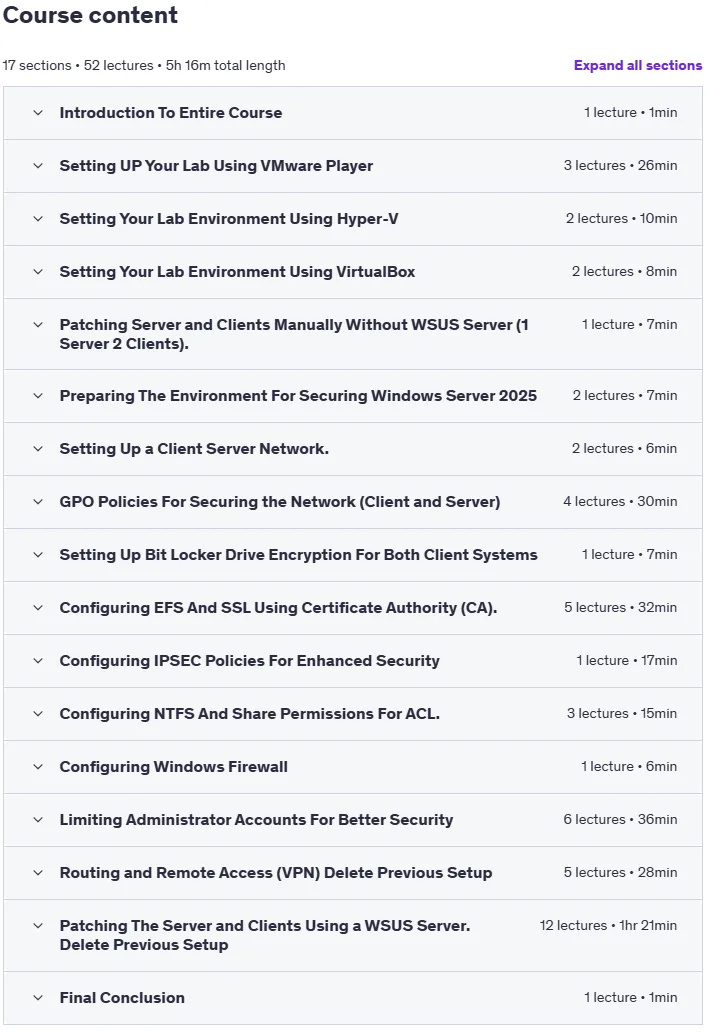Open Configuring Windows Firewall section title

click(x=173, y=767)
